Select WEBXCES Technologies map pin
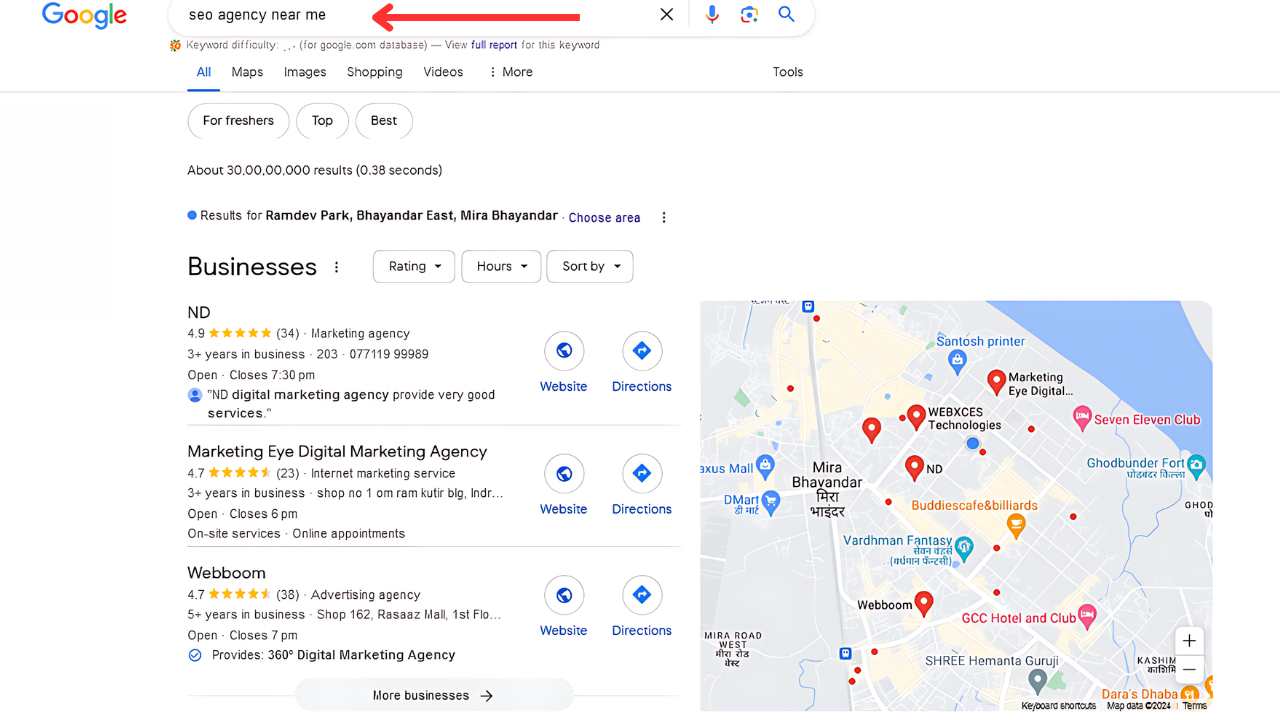The height and width of the screenshot is (720, 1280). point(916,416)
